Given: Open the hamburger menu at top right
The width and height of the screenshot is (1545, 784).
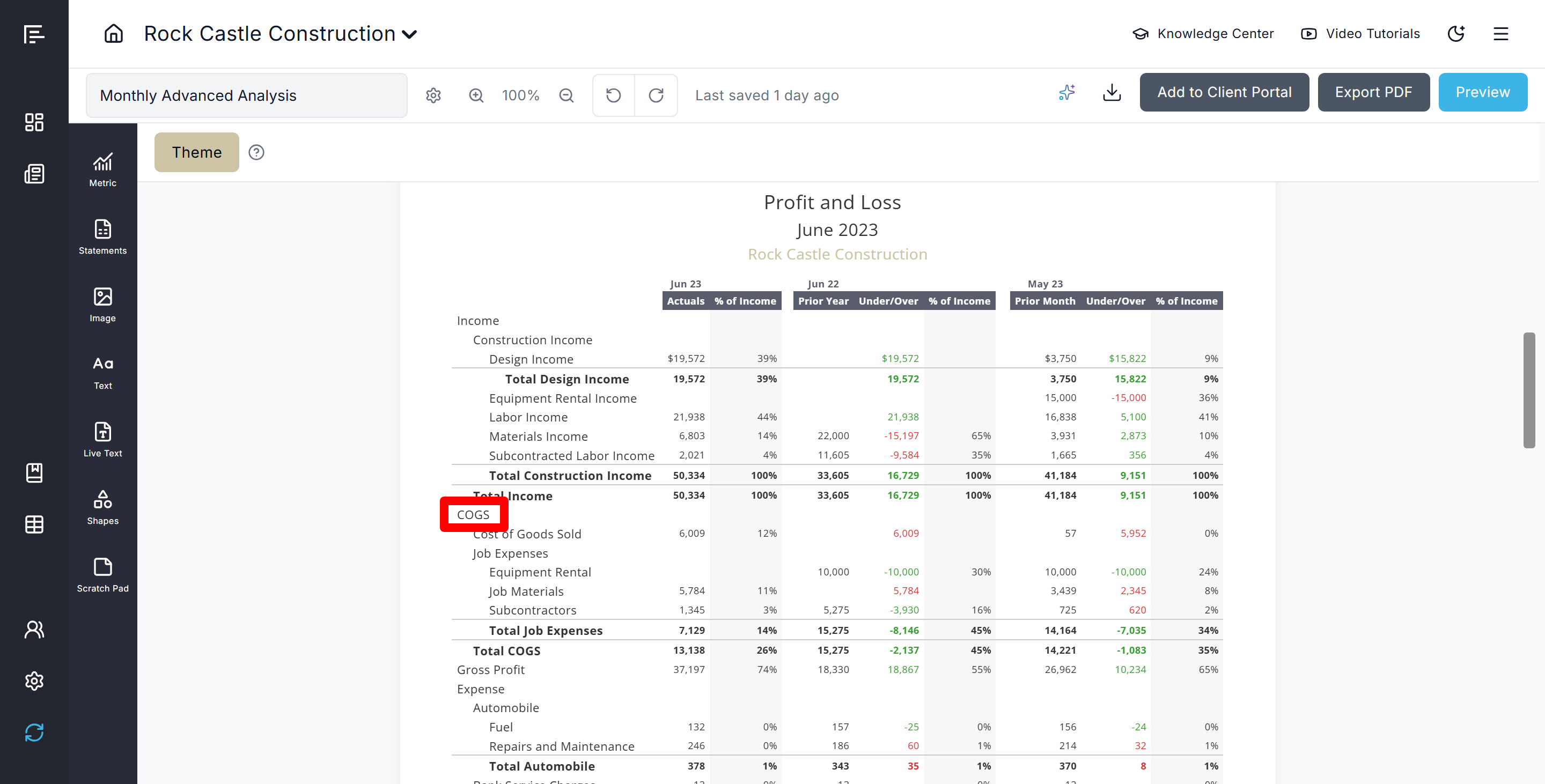Looking at the screenshot, I should [1500, 34].
